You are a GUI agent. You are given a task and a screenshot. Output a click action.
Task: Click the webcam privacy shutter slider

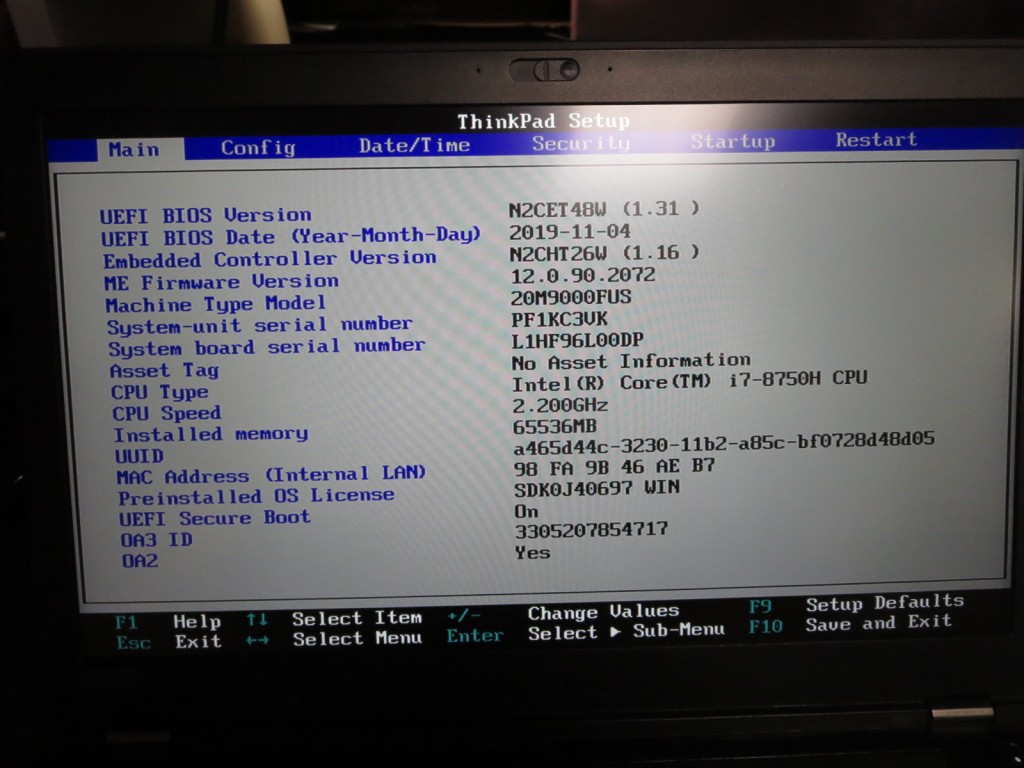click(x=544, y=70)
